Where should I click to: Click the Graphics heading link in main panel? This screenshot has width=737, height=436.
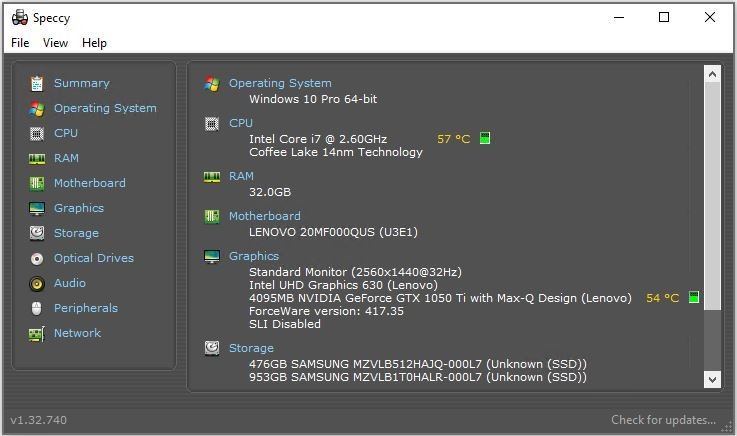254,256
